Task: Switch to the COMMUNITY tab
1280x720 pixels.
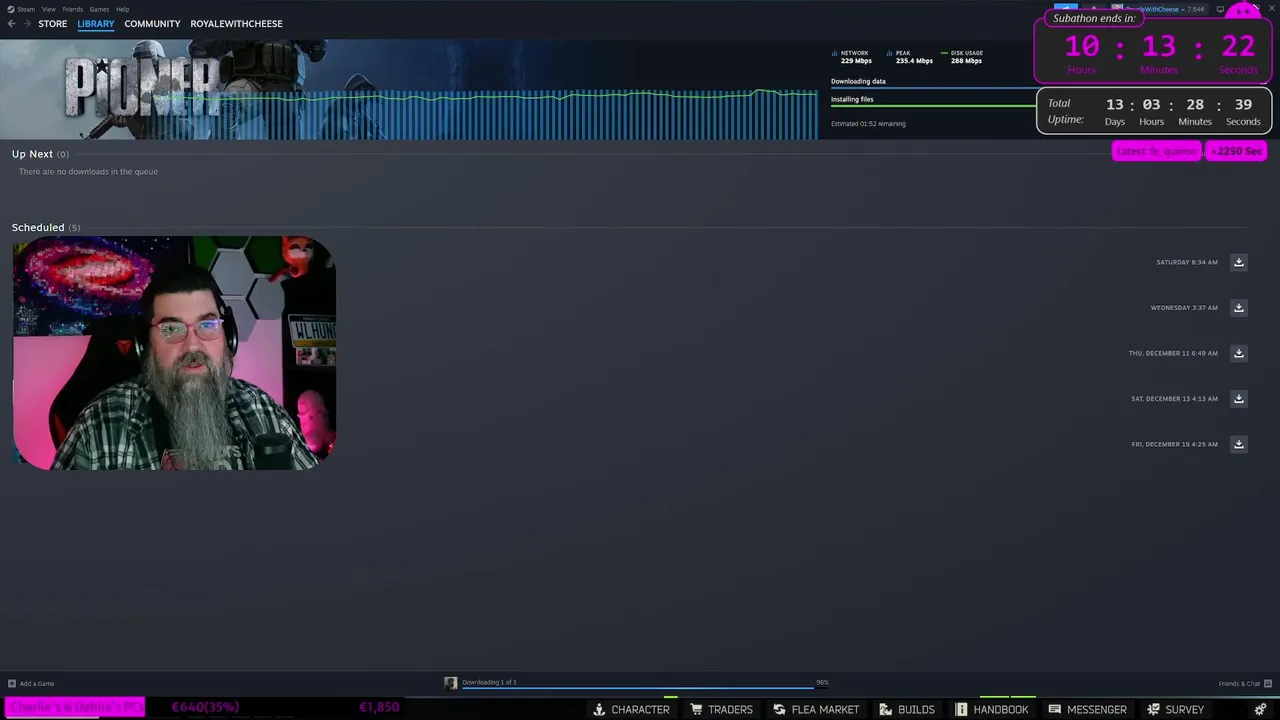Action: (152, 24)
